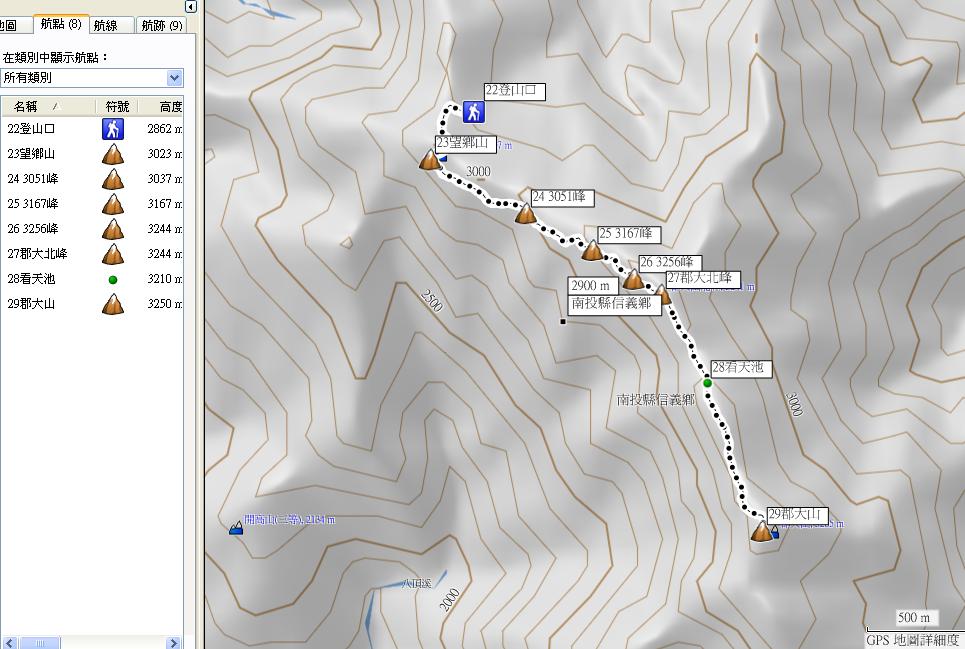The image size is (965, 649).
Task: Switch to the 航點 (8) tab
Action: tap(61, 24)
